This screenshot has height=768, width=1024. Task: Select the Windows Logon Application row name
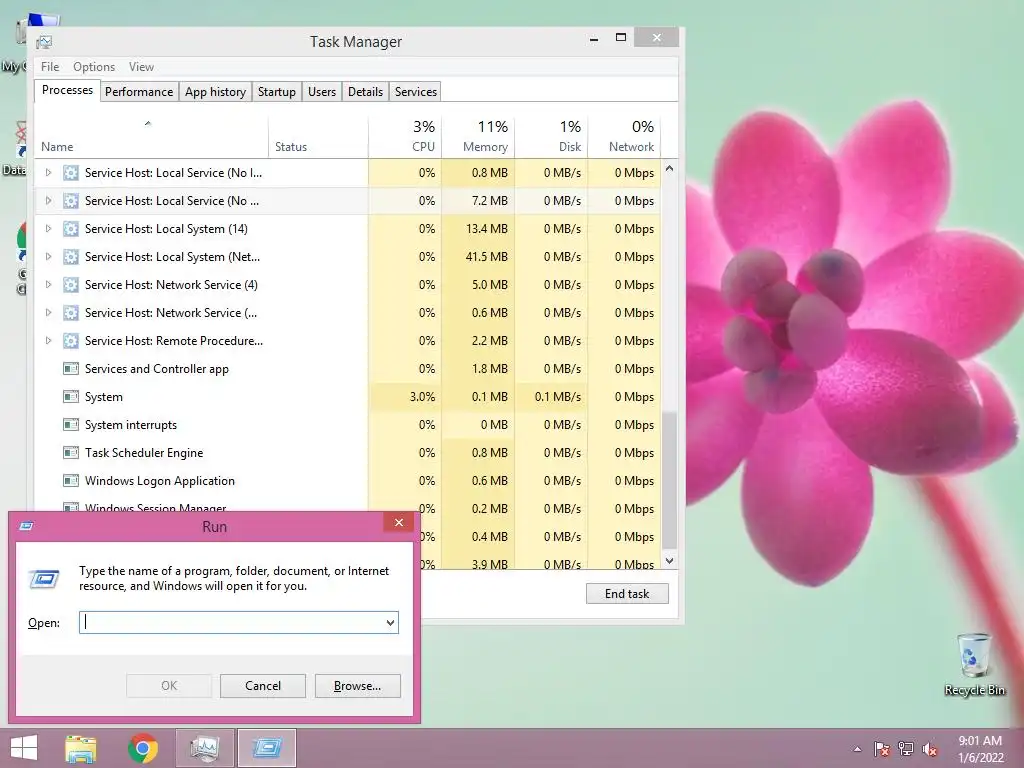tap(159, 481)
